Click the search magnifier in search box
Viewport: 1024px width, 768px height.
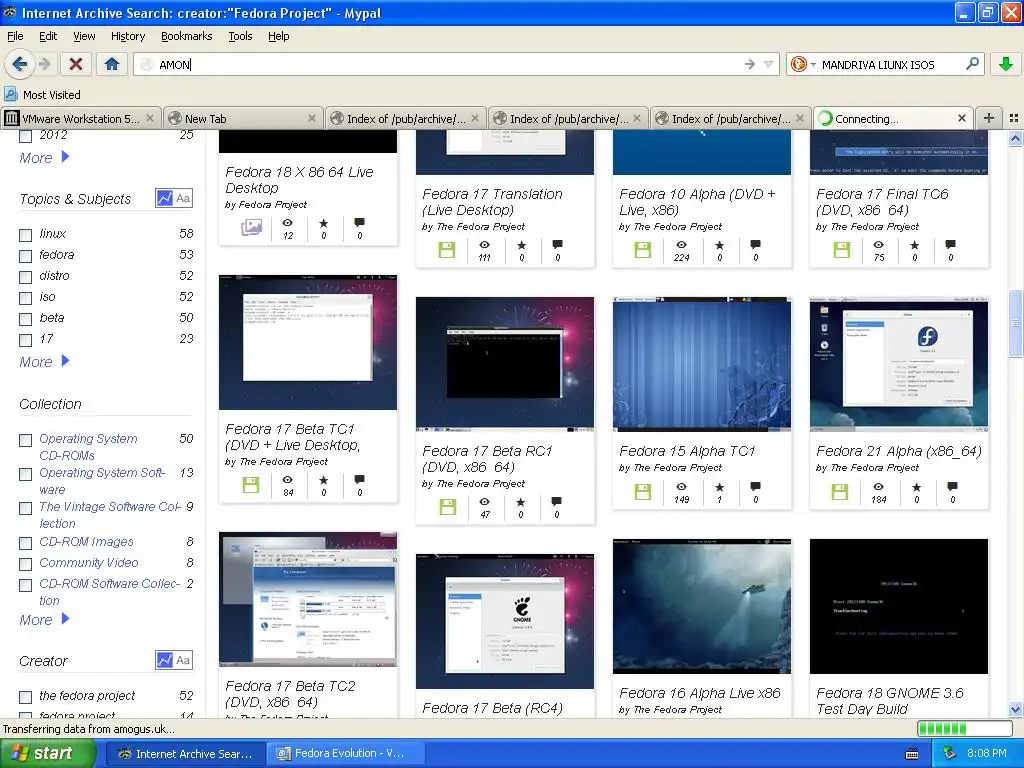(x=972, y=64)
